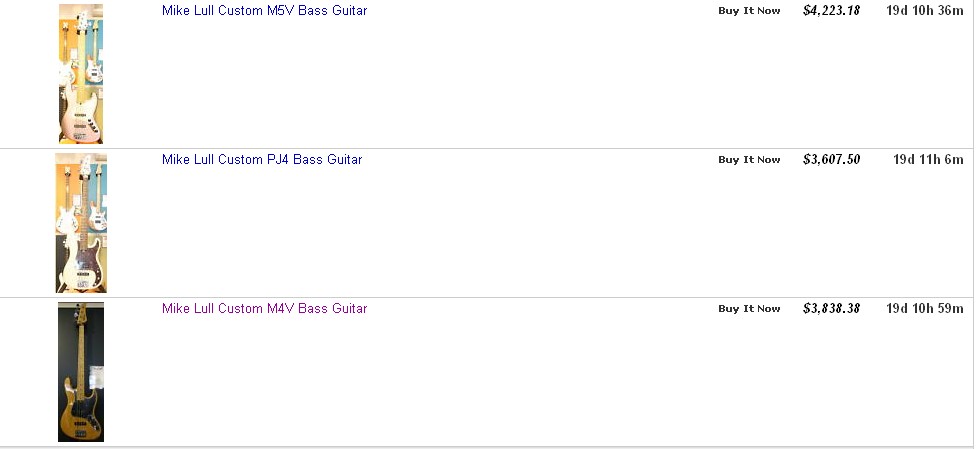Image resolution: width=976 pixels, height=449 pixels.
Task: Click the headstock of the M4V bass photo
Action: [81, 311]
